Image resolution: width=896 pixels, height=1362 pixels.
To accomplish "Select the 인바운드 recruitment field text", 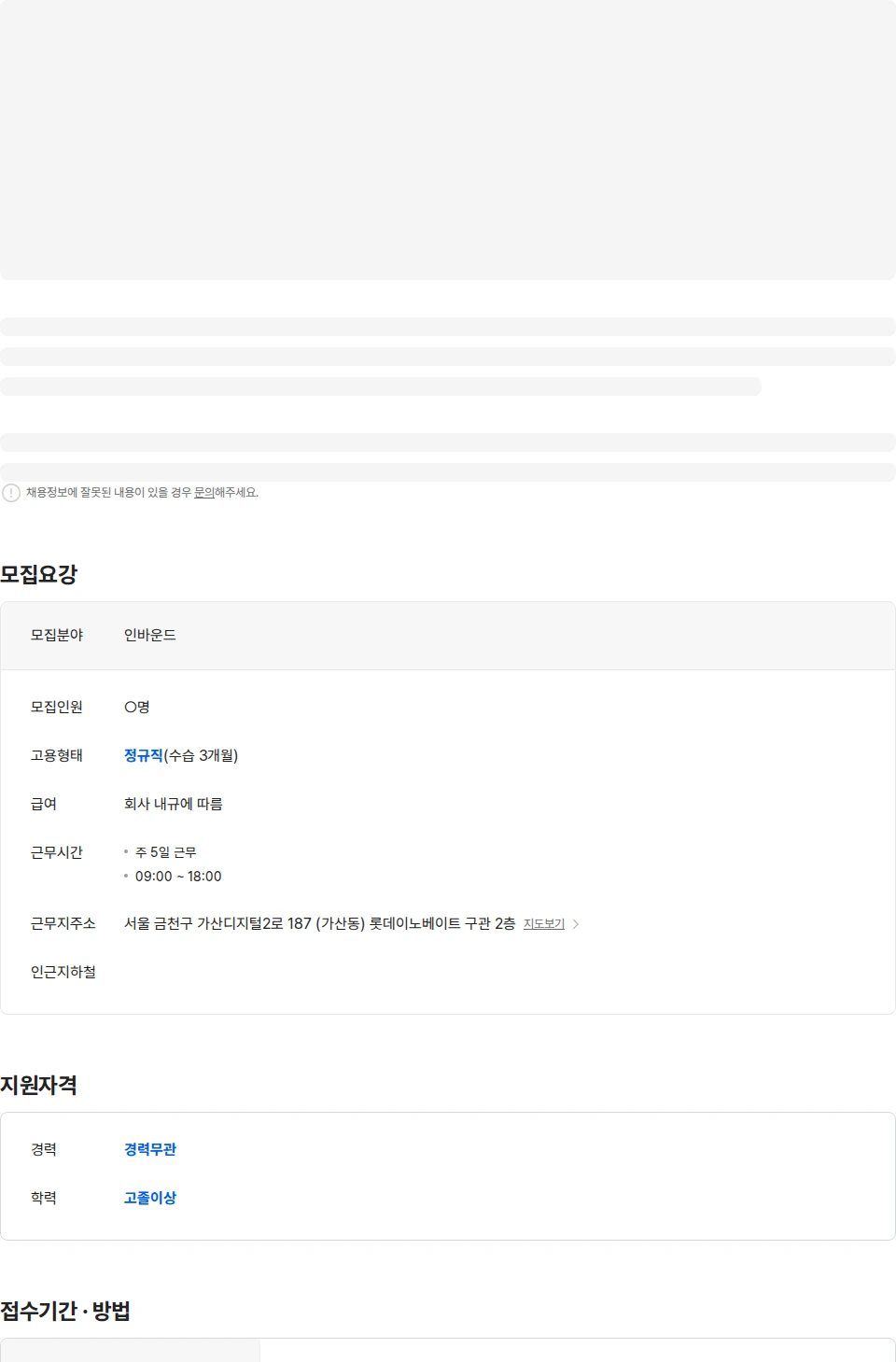I will [x=150, y=635].
